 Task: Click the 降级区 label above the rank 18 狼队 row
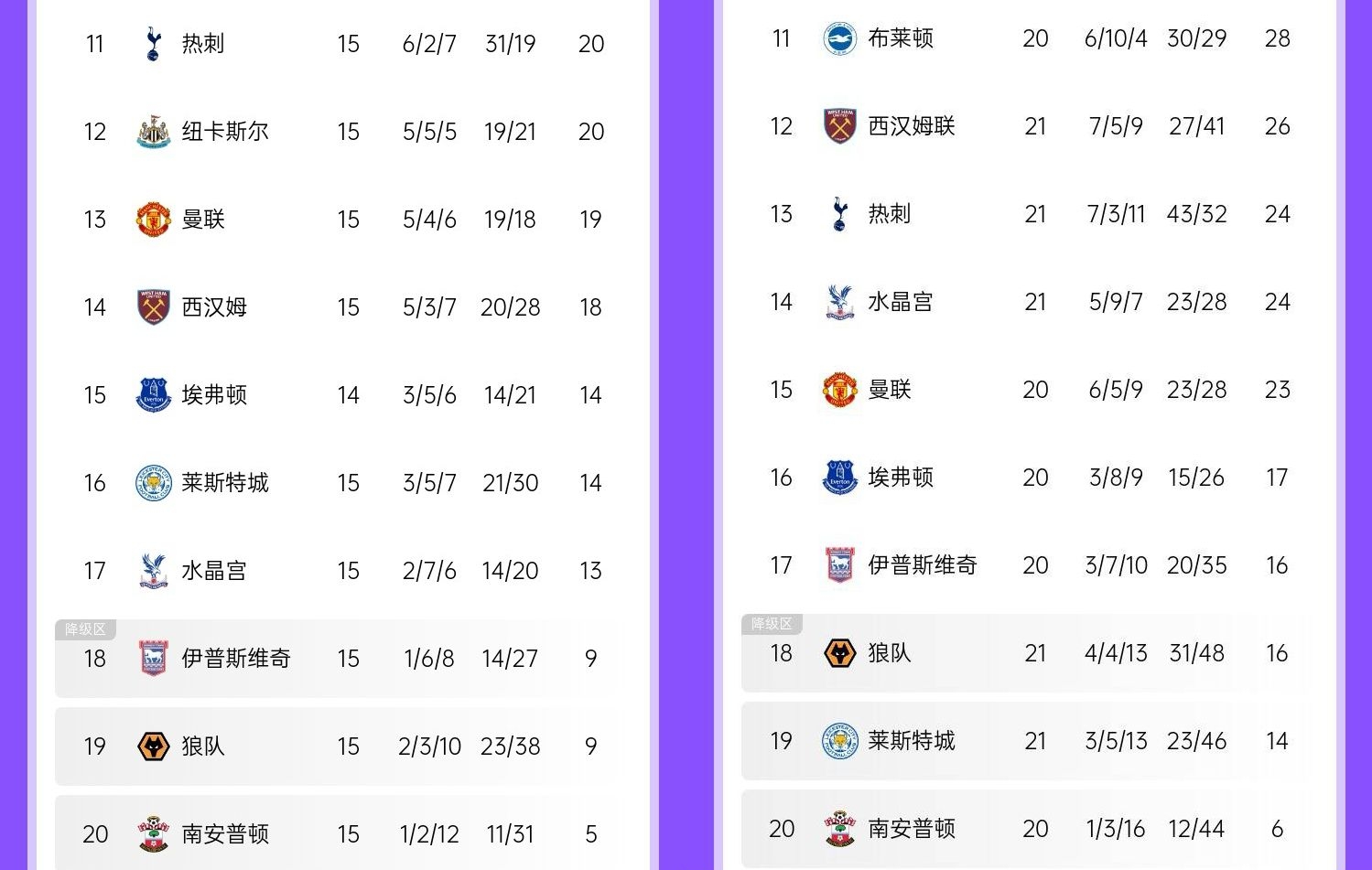pyautogui.click(x=772, y=624)
